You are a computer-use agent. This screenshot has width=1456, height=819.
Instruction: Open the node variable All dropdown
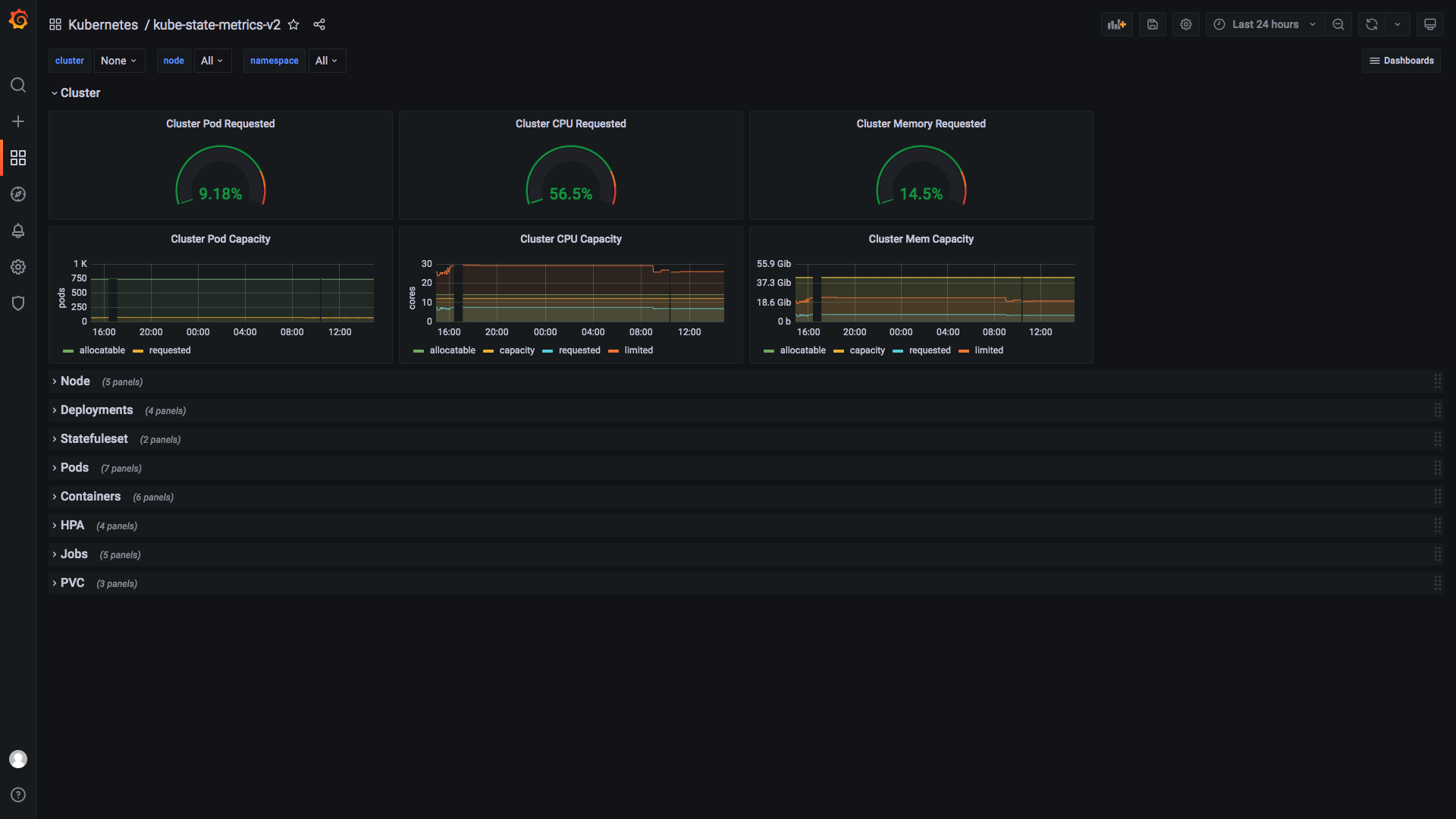(212, 61)
